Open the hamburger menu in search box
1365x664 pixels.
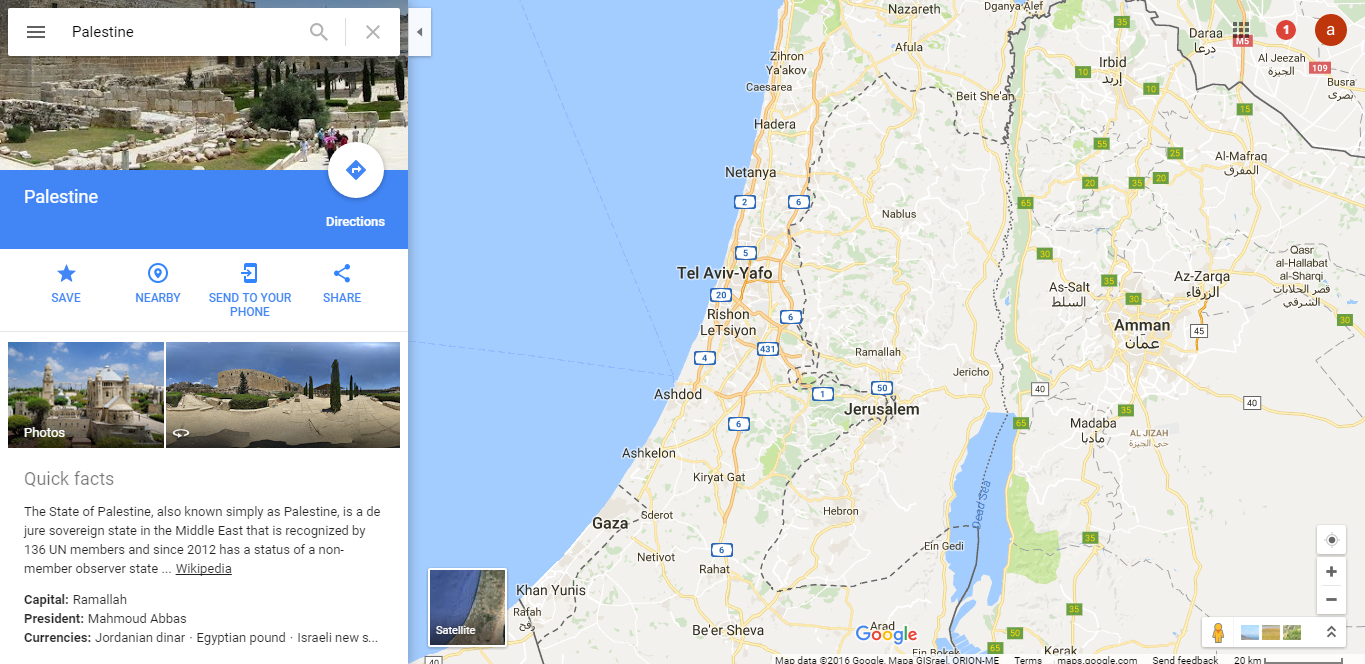click(x=36, y=32)
